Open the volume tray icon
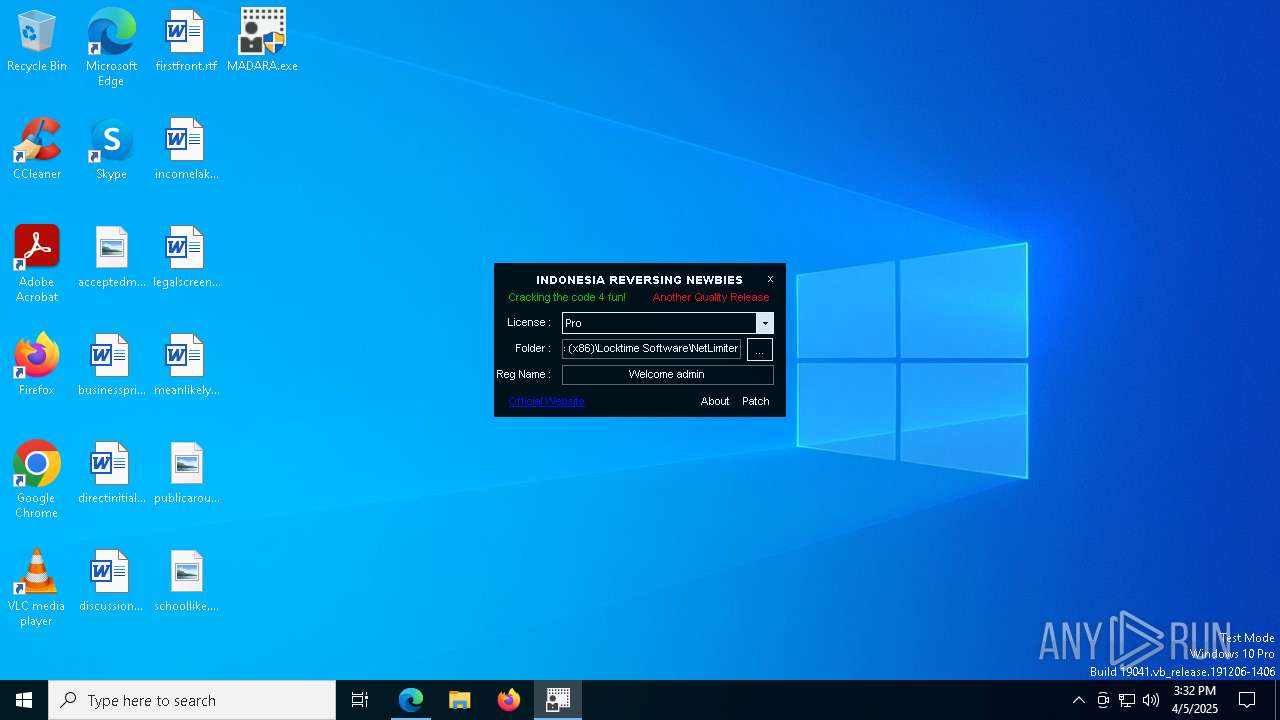The image size is (1280, 720). (1151, 700)
